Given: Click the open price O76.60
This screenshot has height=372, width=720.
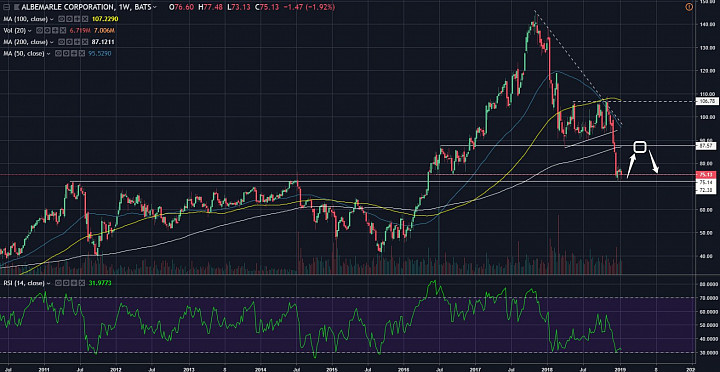Looking at the screenshot, I should [181, 7].
